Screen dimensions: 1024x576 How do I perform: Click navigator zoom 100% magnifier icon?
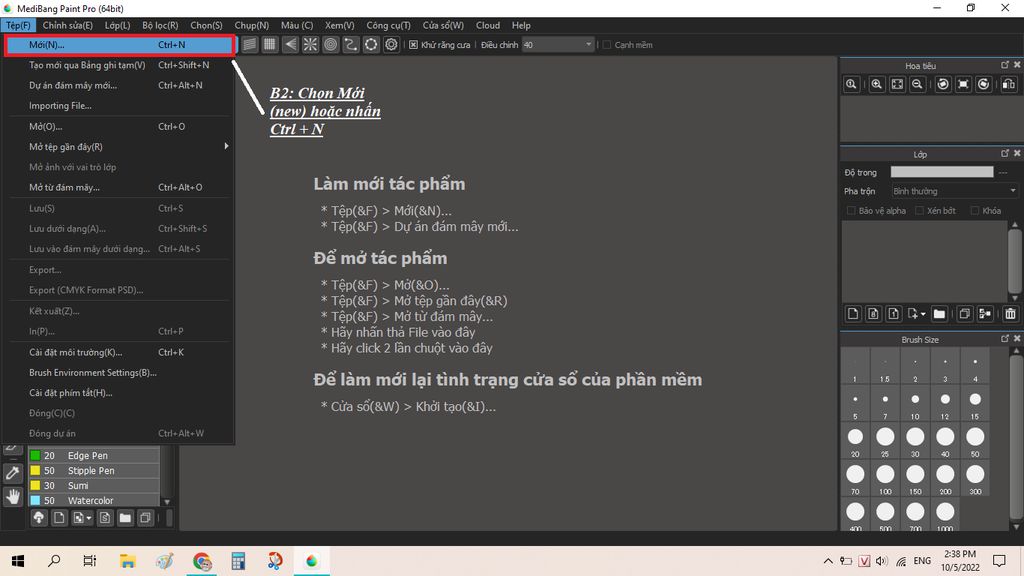pyautogui.click(x=852, y=84)
